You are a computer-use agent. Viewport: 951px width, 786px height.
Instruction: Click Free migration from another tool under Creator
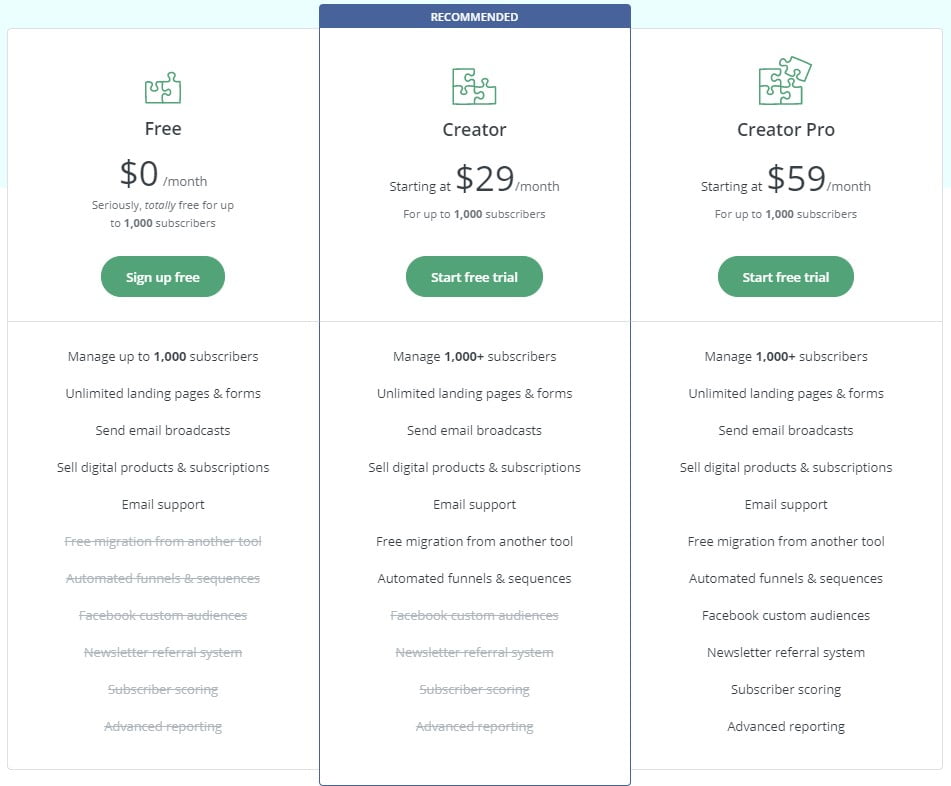pos(474,541)
